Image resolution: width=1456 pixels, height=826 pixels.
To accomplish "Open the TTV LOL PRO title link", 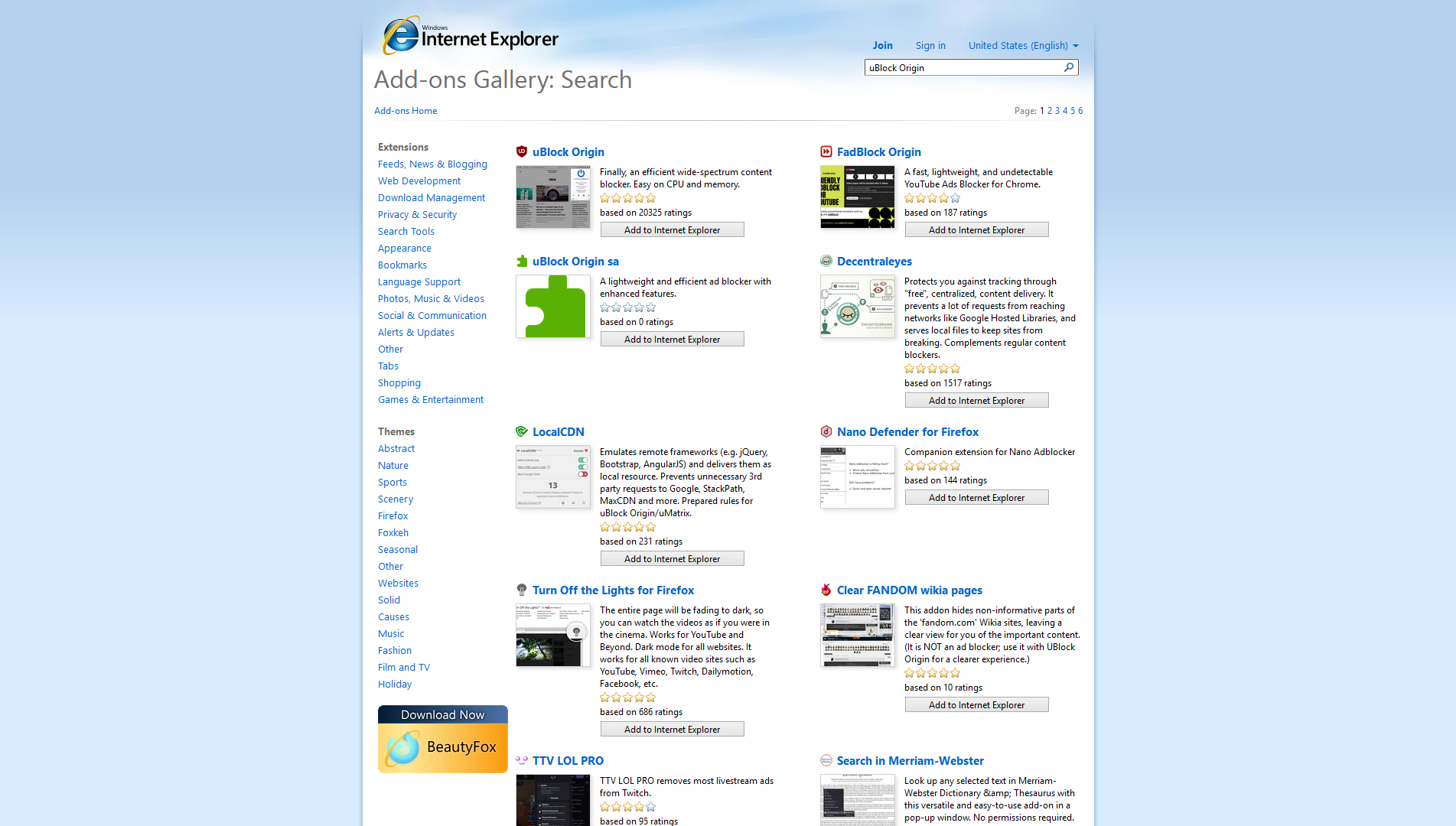I will tap(568, 760).
